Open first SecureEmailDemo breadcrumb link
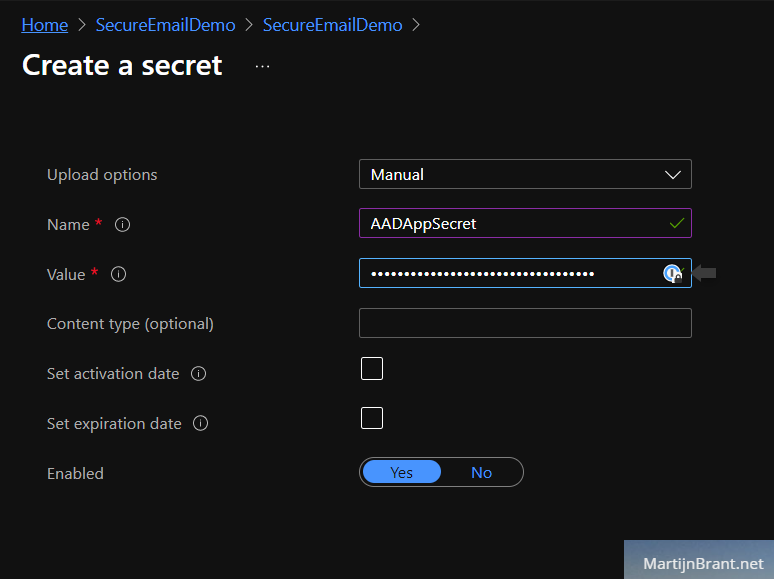This screenshot has width=774, height=579. [165, 25]
